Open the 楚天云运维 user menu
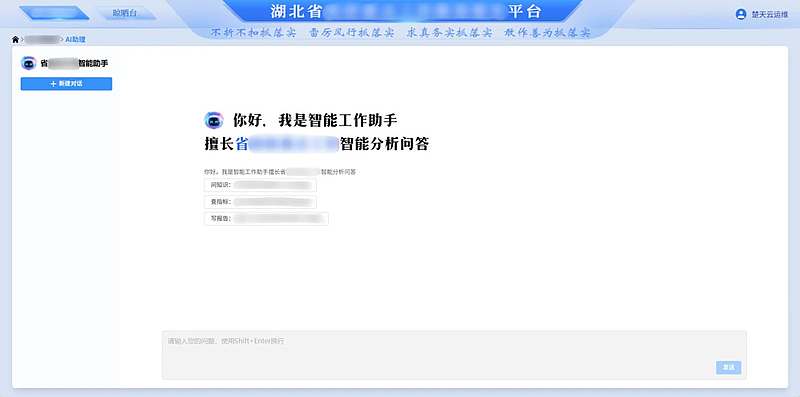This screenshot has width=800, height=397. coord(762,14)
